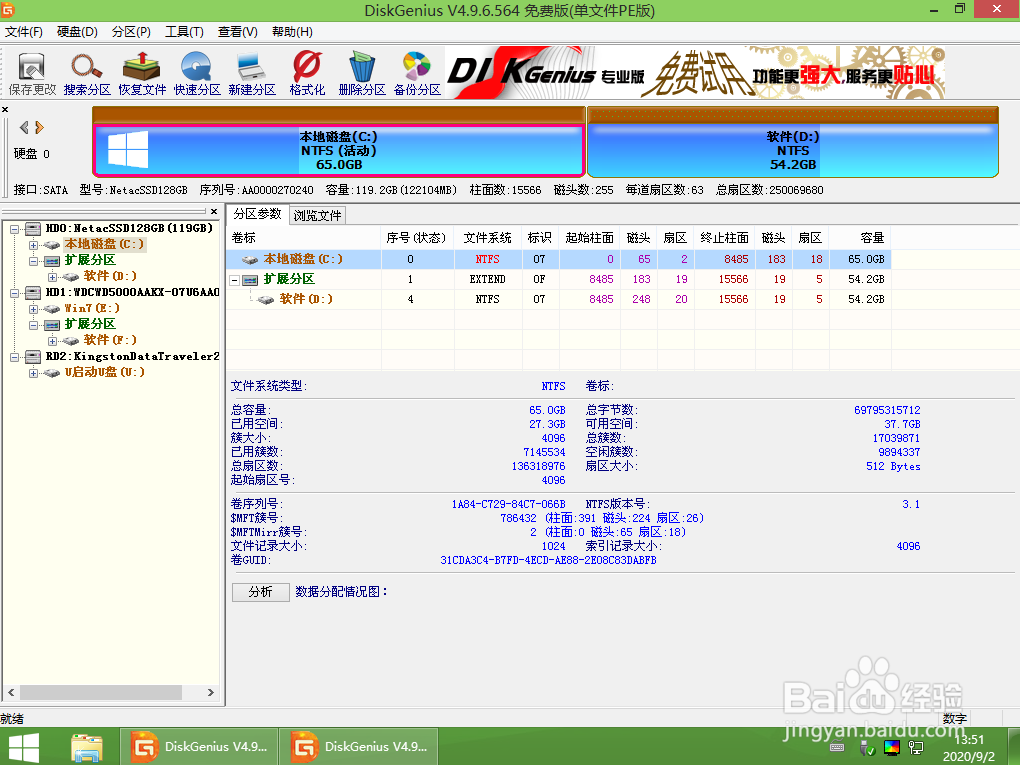Click the tree panel scroll-right arrow
This screenshot has width=1020, height=765.
pos(210,693)
